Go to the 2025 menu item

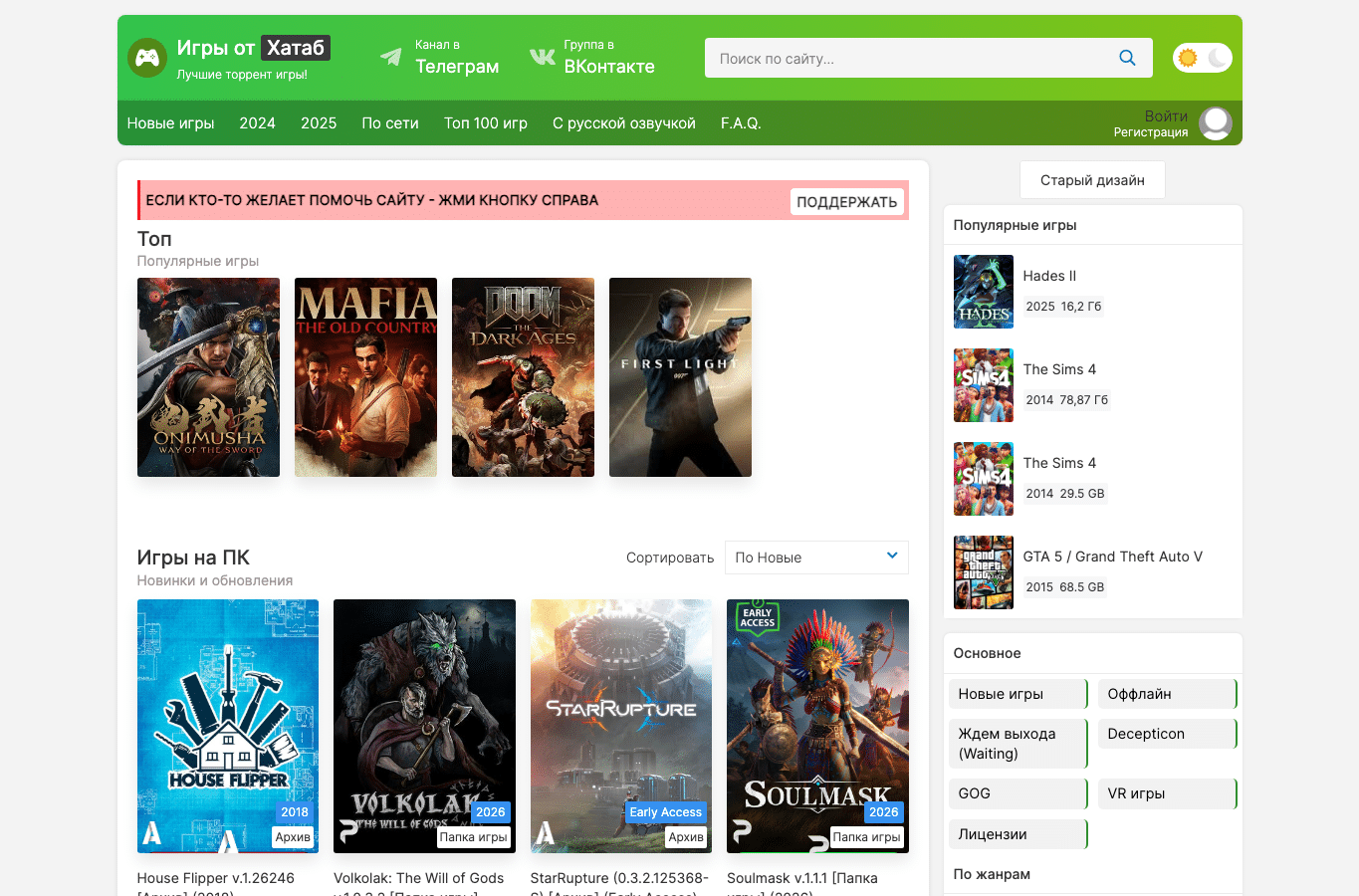[x=319, y=123]
